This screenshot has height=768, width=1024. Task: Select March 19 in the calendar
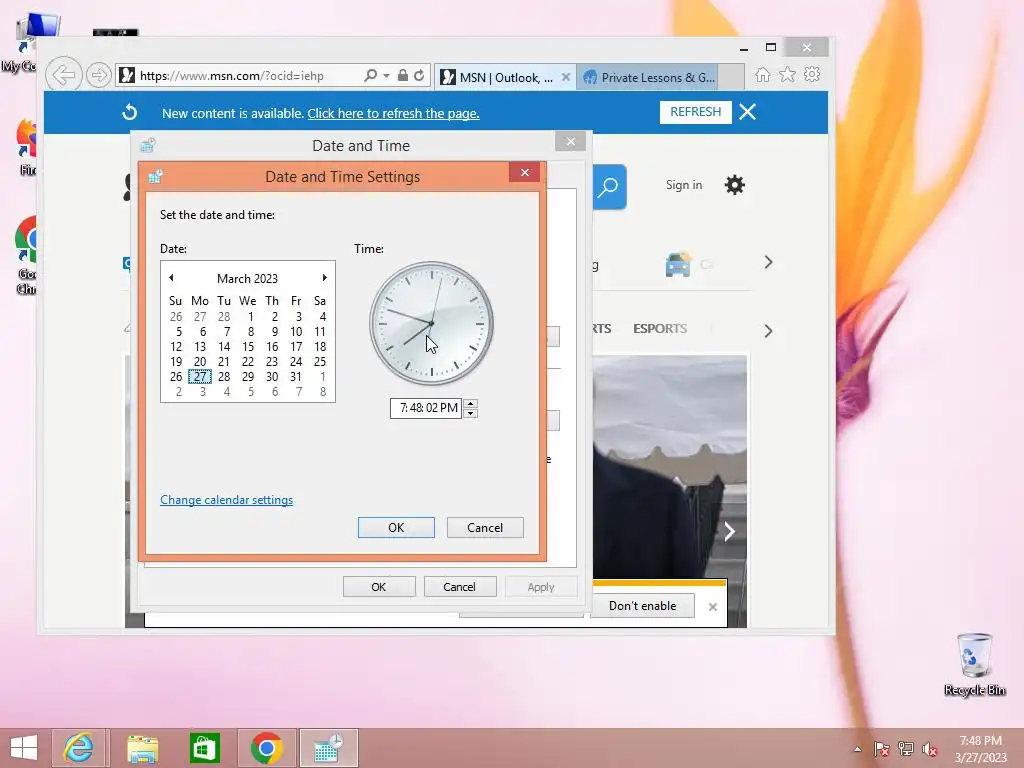[x=176, y=362]
